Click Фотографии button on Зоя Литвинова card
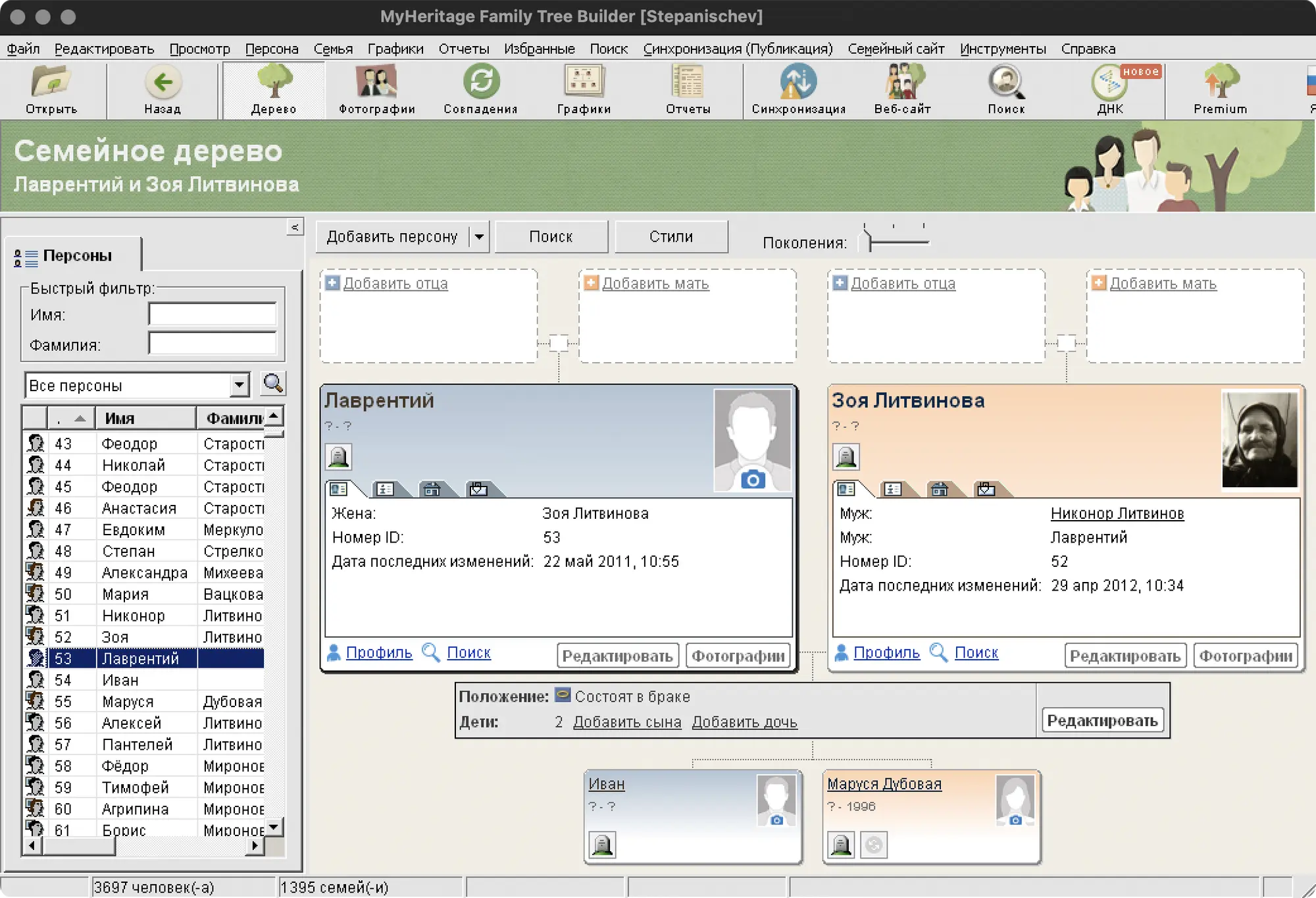The image size is (1316, 898). click(x=1246, y=656)
